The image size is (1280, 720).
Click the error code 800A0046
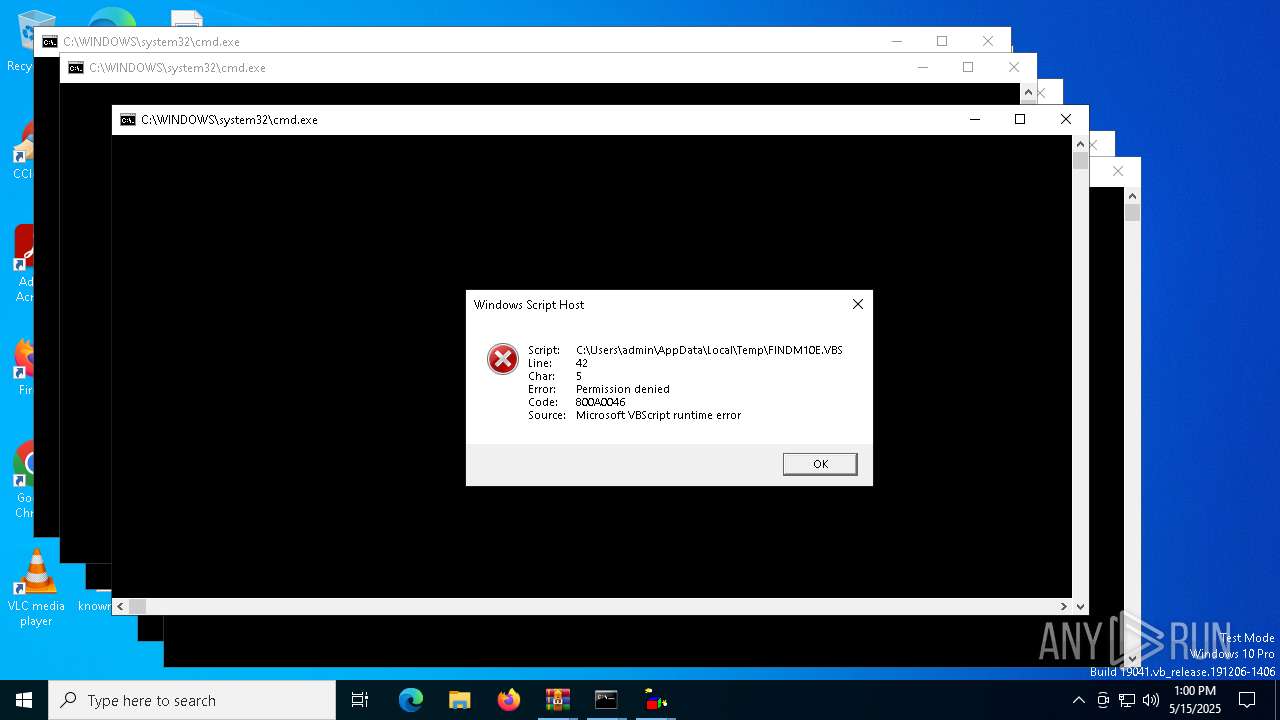(600, 402)
